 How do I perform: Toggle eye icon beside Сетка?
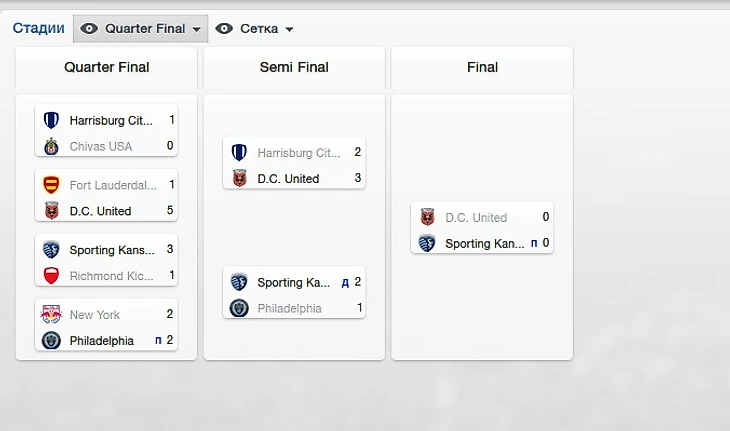point(224,29)
